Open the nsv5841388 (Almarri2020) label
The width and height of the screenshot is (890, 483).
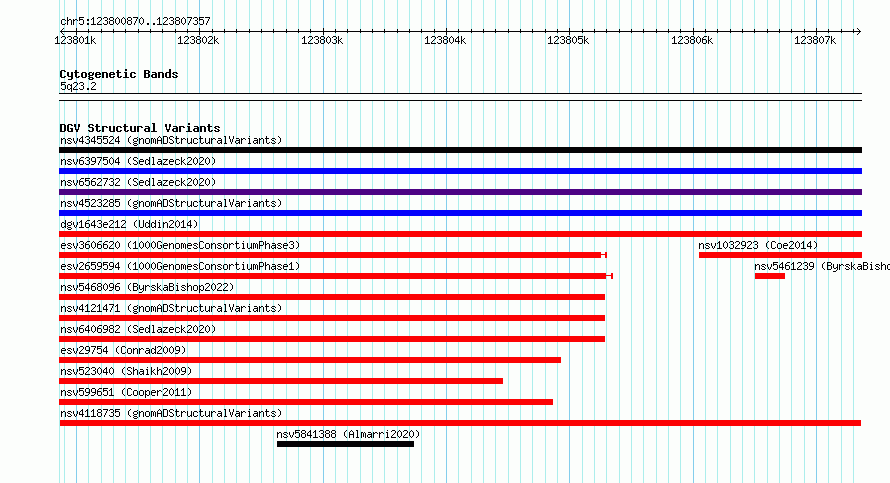tap(348, 434)
